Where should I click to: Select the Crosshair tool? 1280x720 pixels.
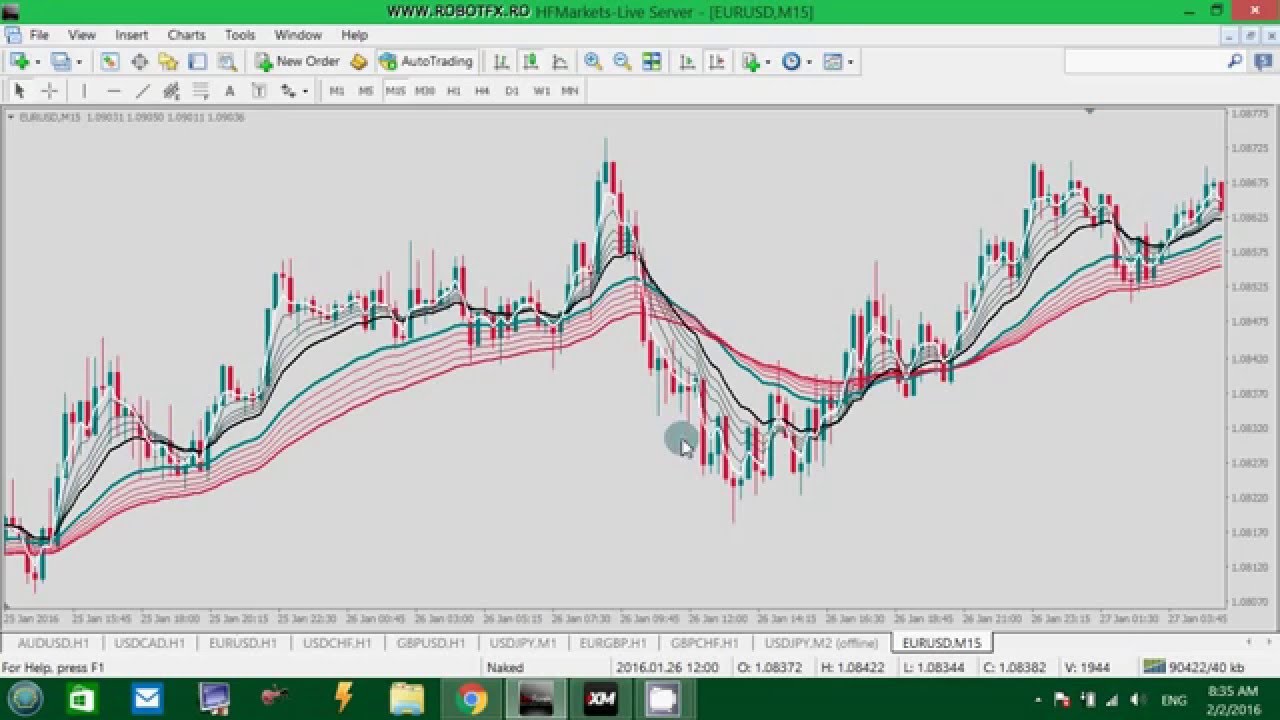tap(49, 91)
